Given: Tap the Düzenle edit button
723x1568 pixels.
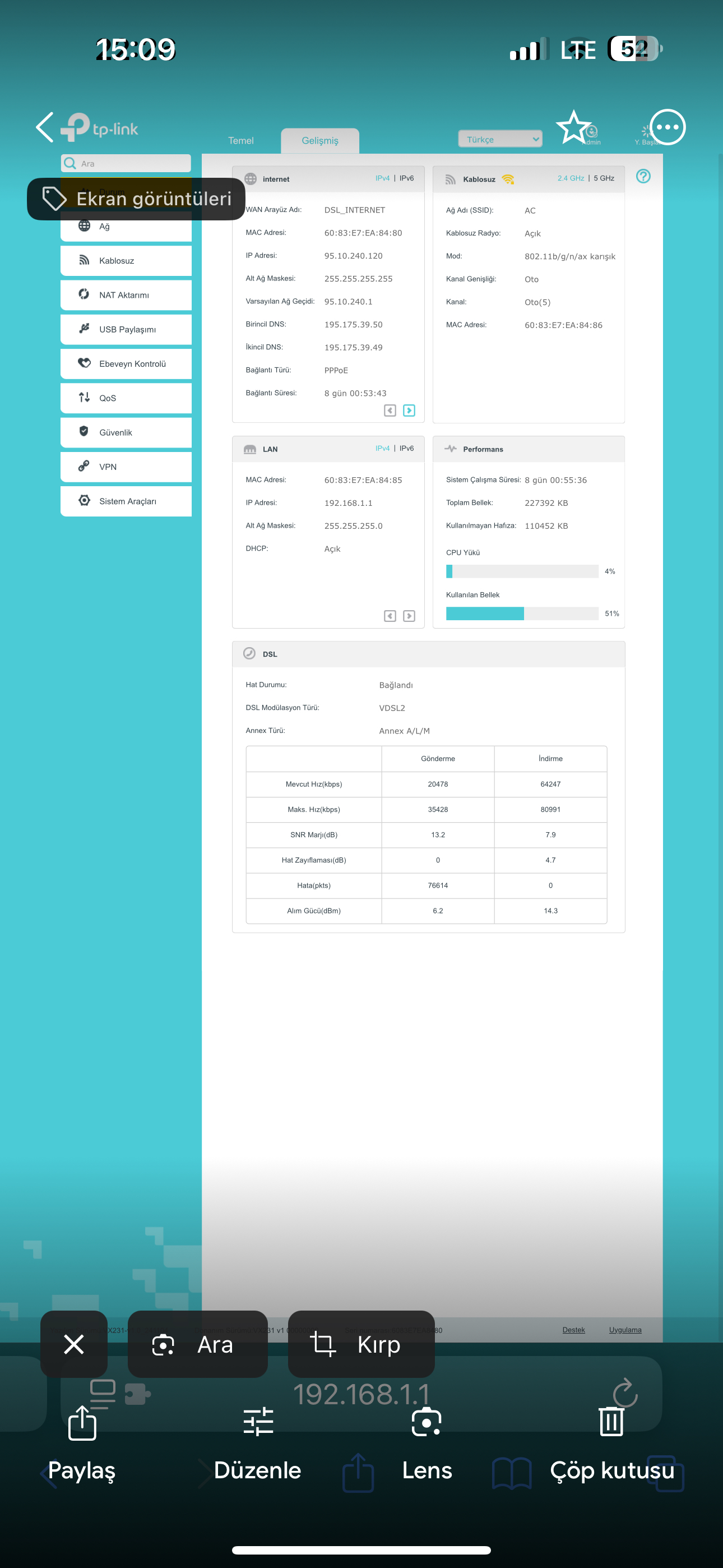Looking at the screenshot, I should (x=258, y=1444).
